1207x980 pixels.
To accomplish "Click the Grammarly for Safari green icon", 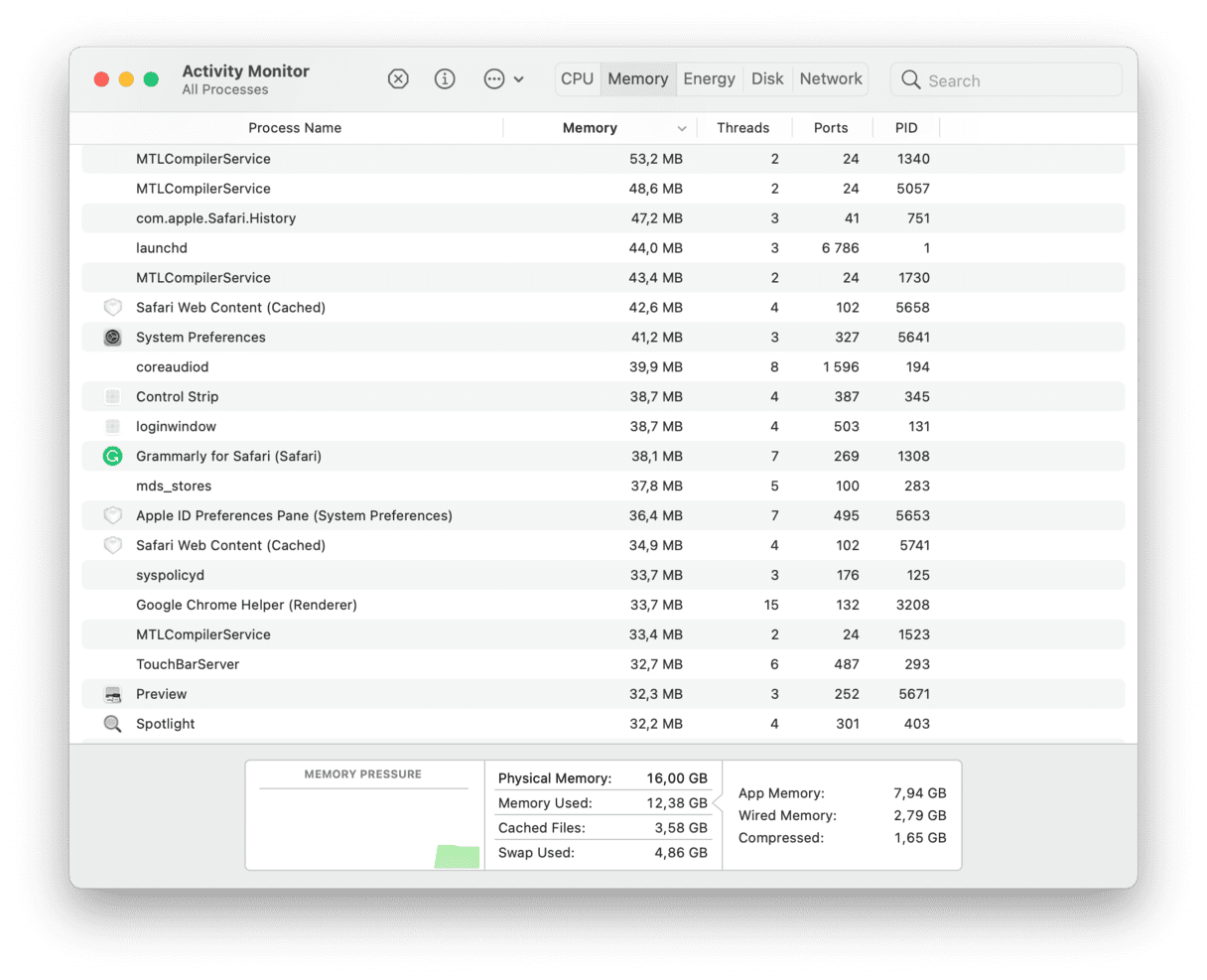I will (113, 457).
